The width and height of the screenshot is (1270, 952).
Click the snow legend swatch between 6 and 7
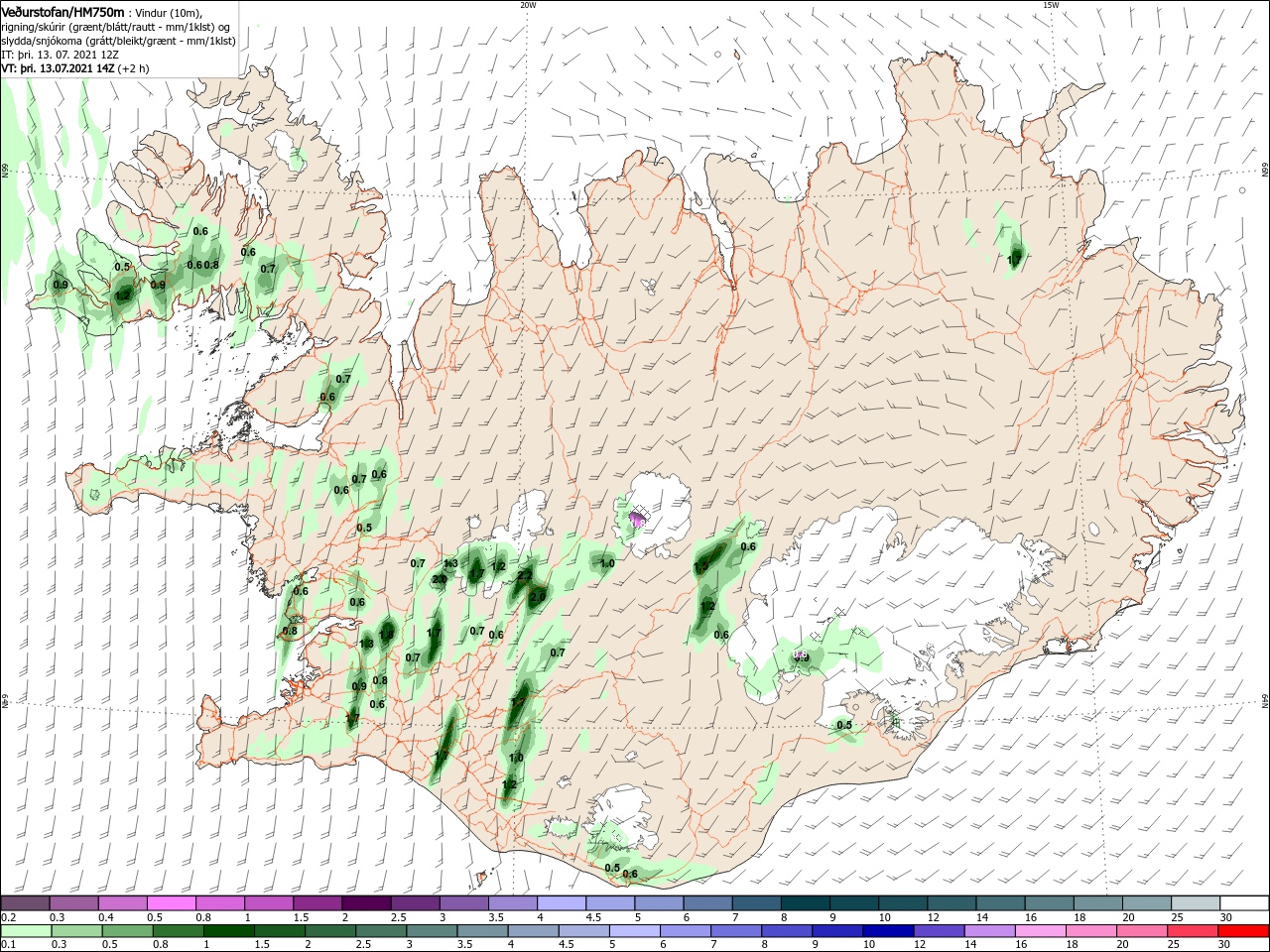coord(708,903)
